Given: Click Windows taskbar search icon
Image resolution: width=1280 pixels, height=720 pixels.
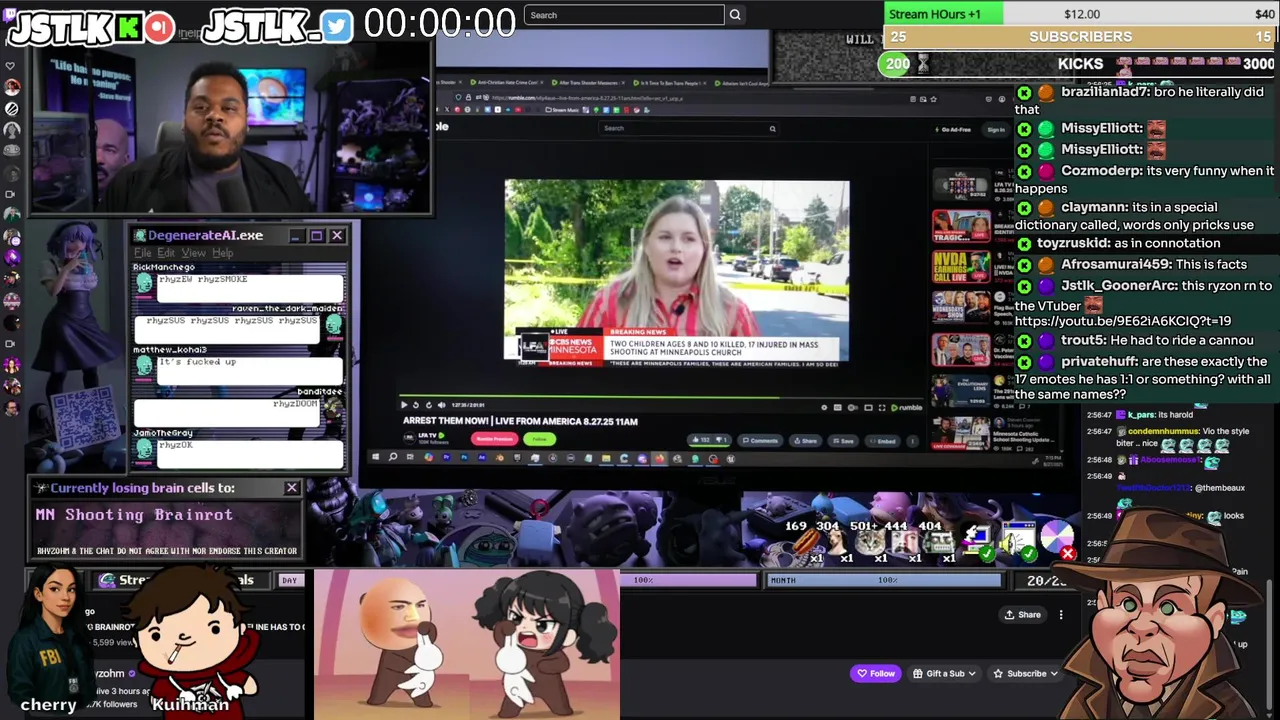Looking at the screenshot, I should pos(393,457).
